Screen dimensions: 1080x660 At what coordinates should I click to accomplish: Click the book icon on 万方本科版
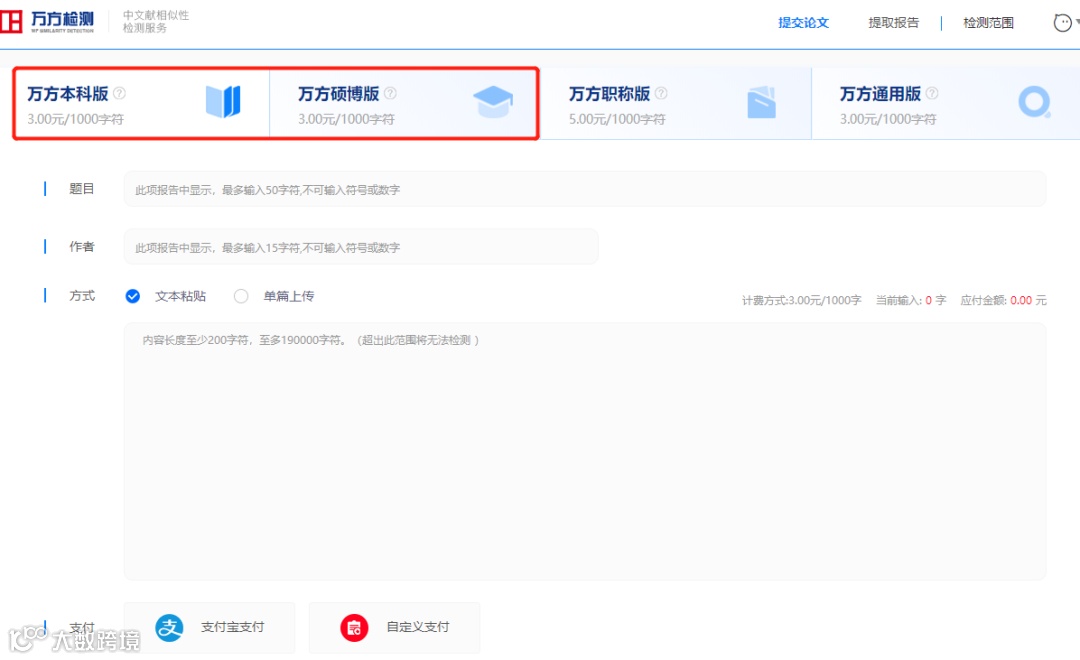click(x=223, y=102)
